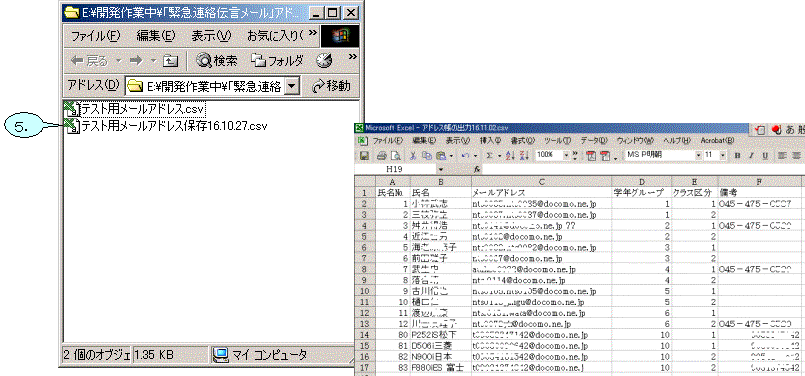Click the Excel document icon beside the File menu
The image size is (805, 376).
click(362, 140)
